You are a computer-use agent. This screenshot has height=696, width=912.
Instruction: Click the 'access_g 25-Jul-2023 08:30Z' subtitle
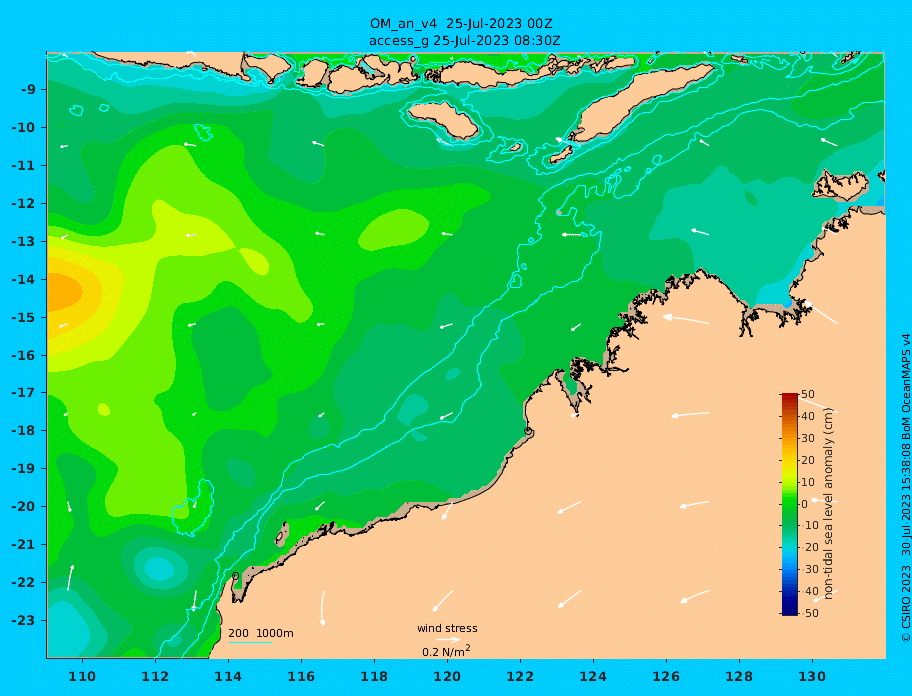coord(464,41)
